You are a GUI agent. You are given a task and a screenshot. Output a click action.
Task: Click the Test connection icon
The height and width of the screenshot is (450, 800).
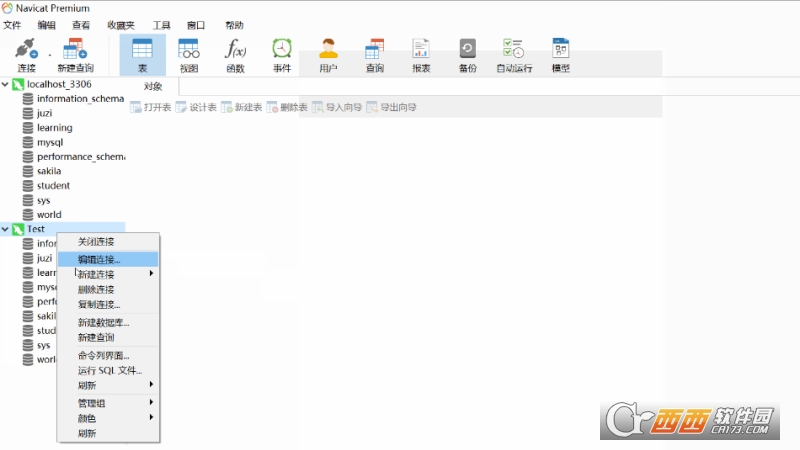18,229
